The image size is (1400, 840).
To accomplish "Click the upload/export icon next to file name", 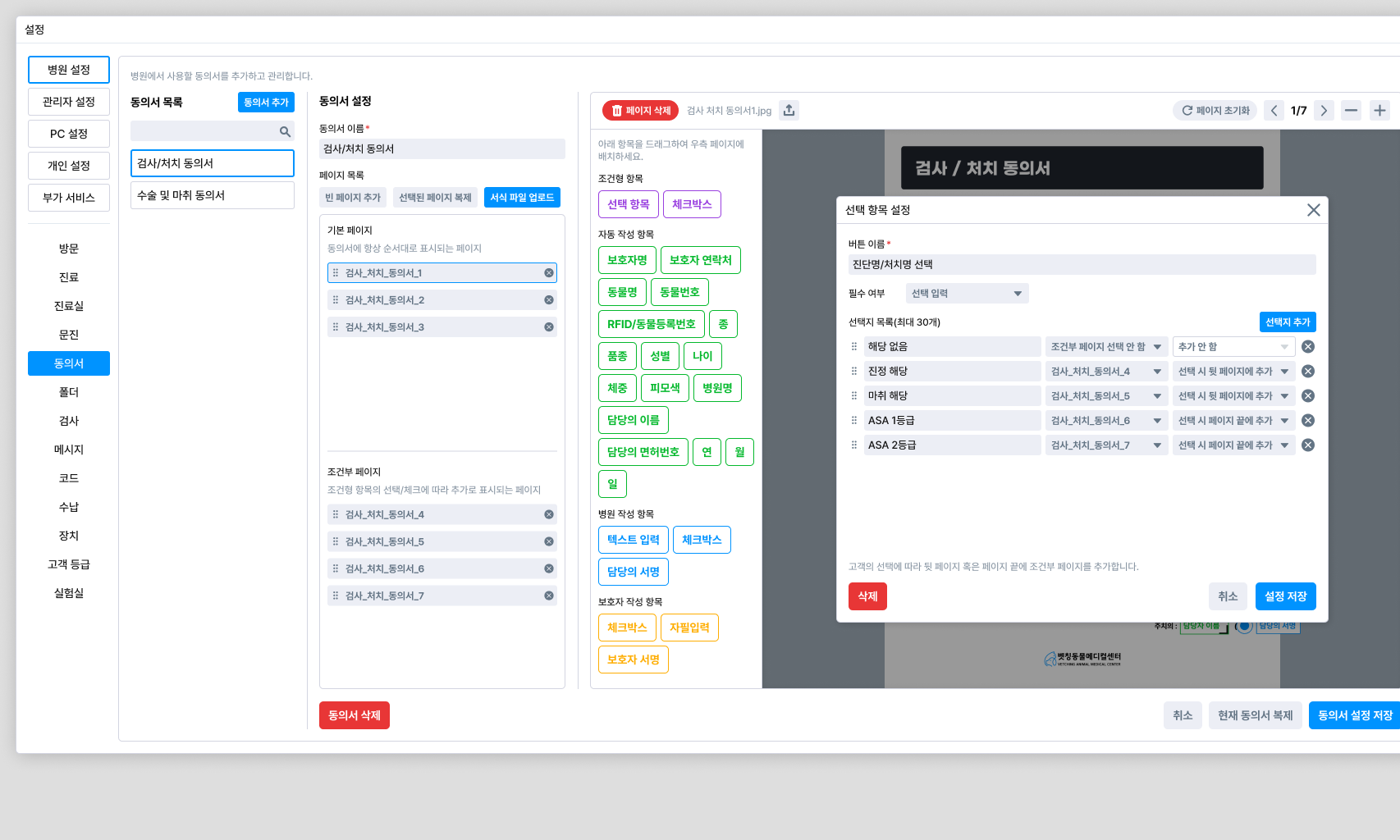I will tap(789, 110).
